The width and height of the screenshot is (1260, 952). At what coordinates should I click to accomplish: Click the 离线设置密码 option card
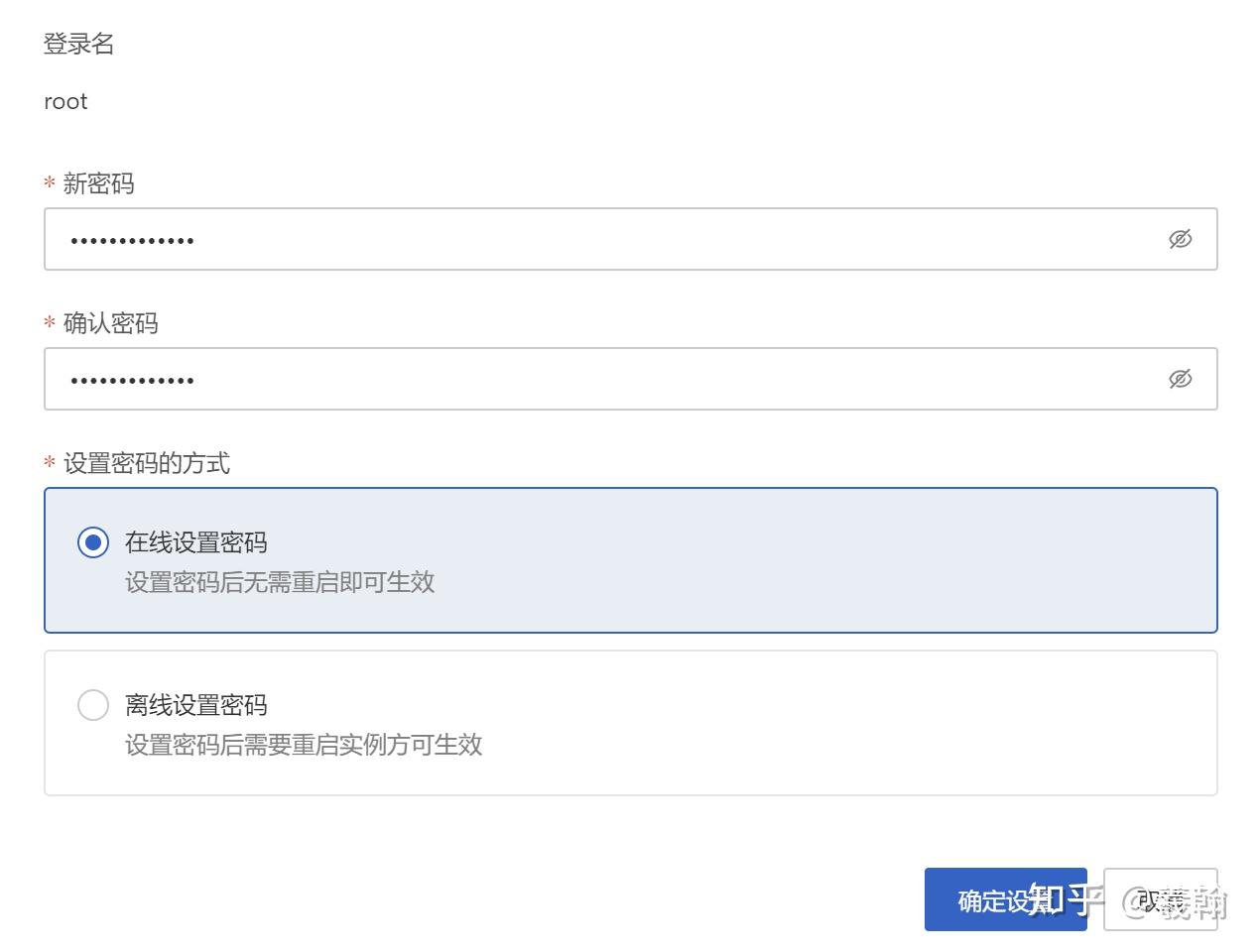[630, 723]
